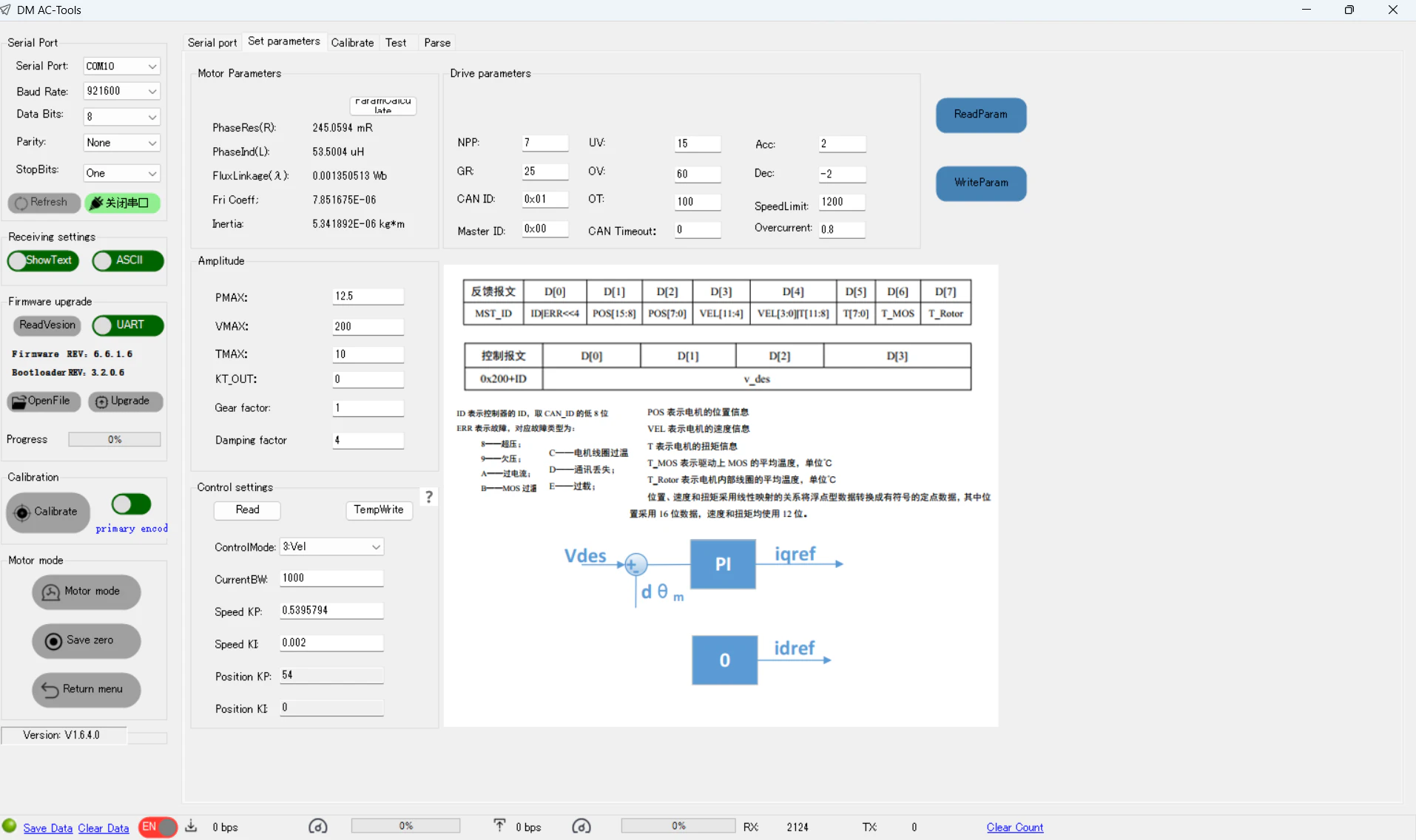Click the Upgrade firmware button

coord(125,402)
